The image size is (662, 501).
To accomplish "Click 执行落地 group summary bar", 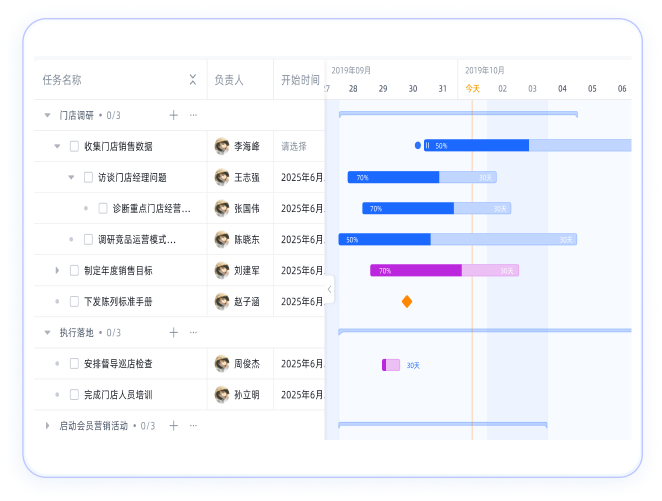I will point(485,331).
